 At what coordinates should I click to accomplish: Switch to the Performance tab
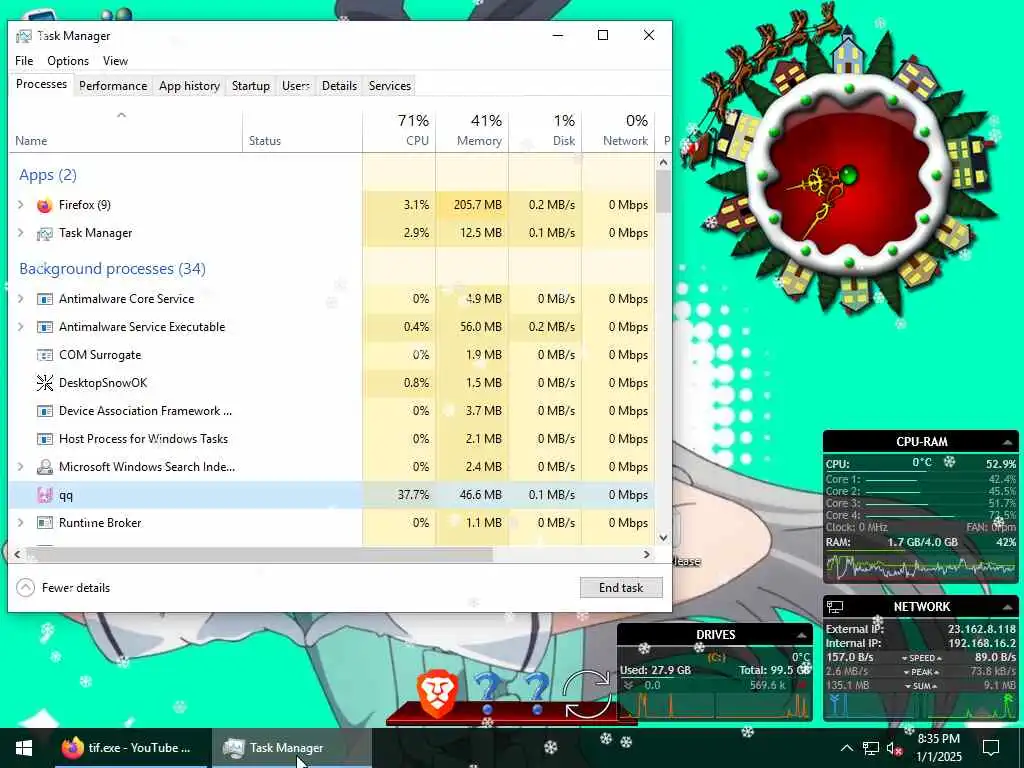point(113,86)
